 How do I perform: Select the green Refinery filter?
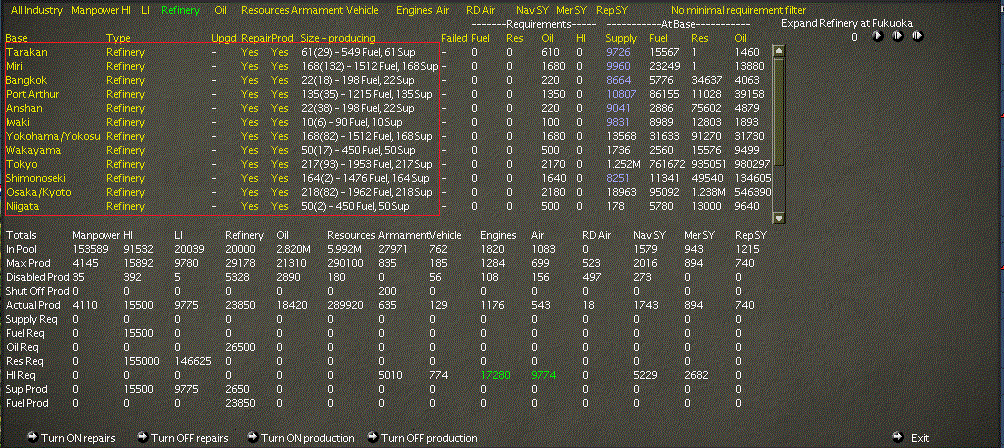click(180, 10)
